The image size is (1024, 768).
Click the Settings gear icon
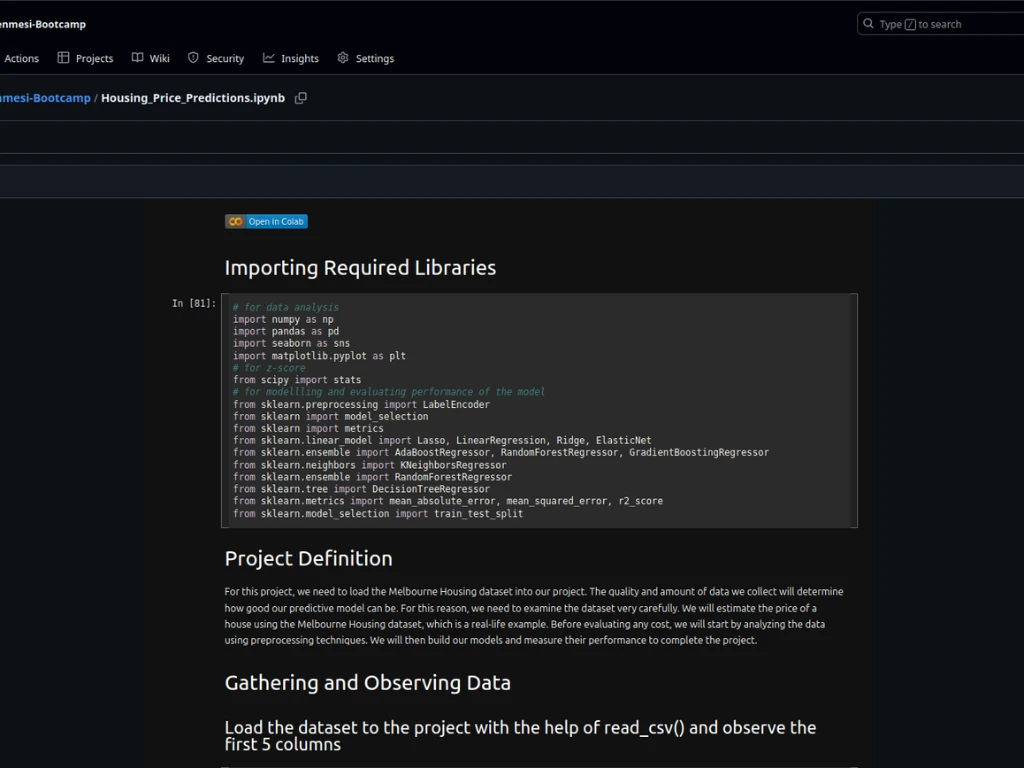[343, 58]
